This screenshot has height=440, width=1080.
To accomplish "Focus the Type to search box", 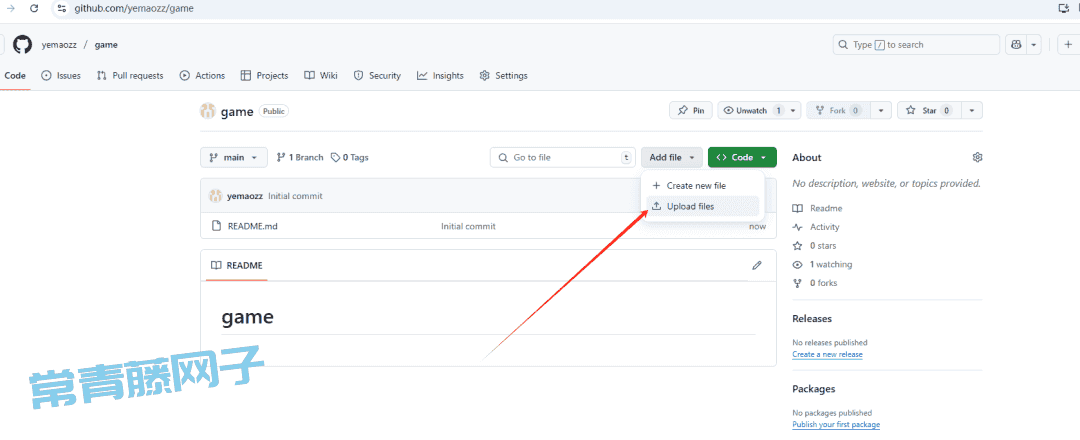I will [916, 45].
